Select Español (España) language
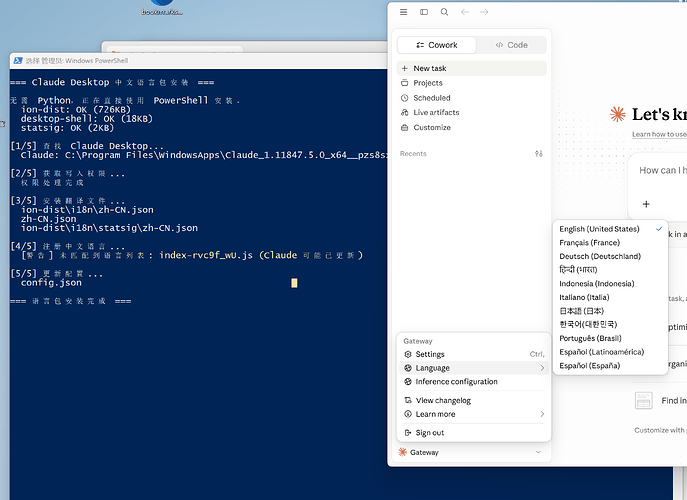 (610, 365)
